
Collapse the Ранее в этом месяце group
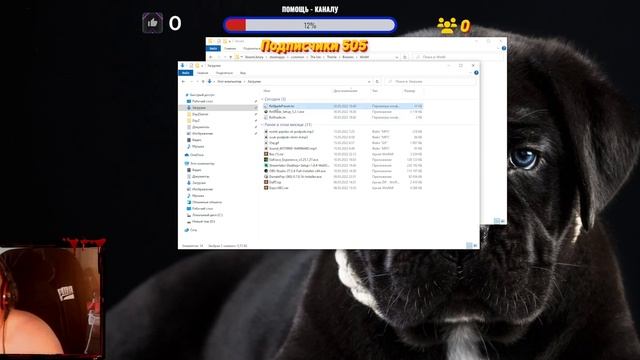[x=262, y=125]
